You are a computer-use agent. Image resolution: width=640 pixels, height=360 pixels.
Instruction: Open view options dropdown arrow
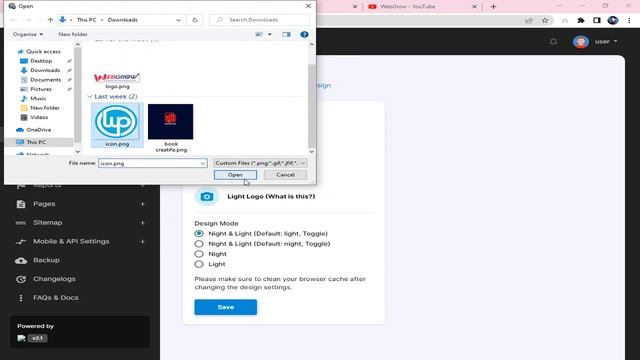(270, 34)
